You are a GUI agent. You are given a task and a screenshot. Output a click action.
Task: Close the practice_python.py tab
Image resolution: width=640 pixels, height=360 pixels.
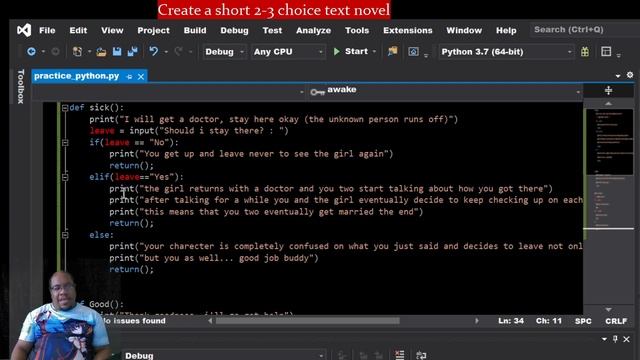click(141, 76)
